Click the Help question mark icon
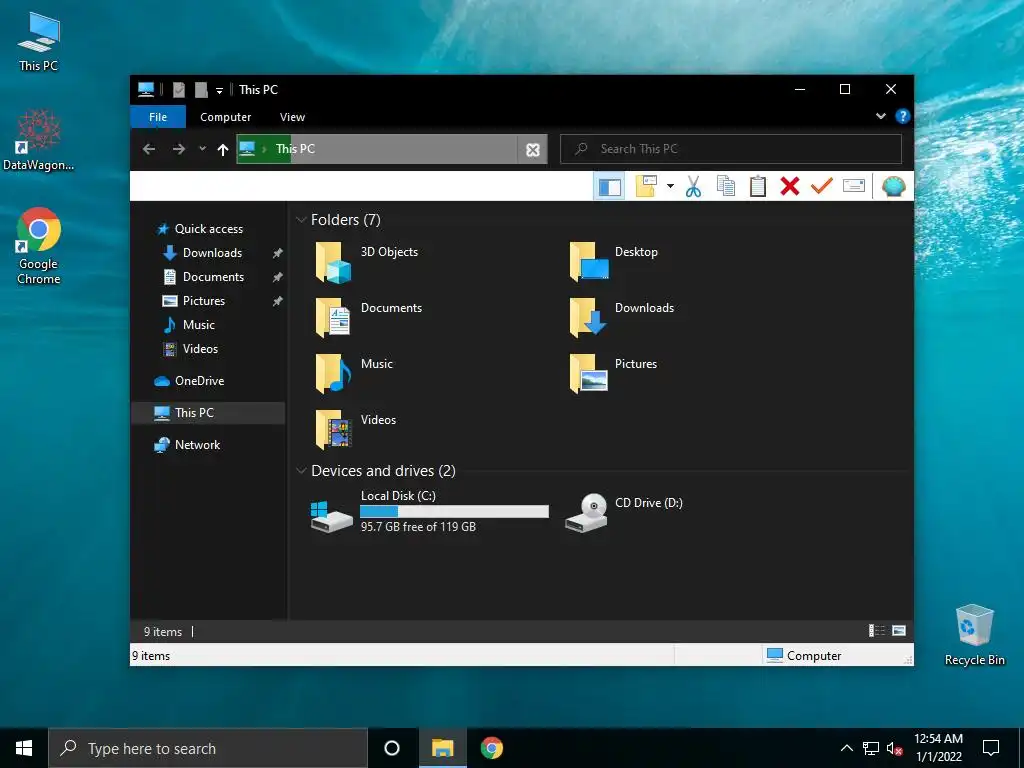The image size is (1024, 768). point(903,116)
